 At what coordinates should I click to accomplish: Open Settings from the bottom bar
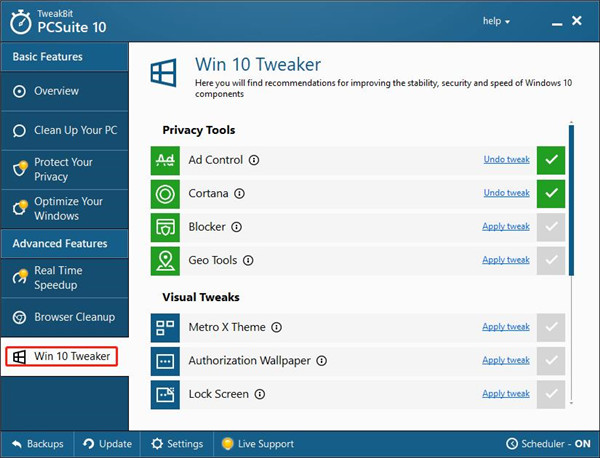(x=177, y=444)
